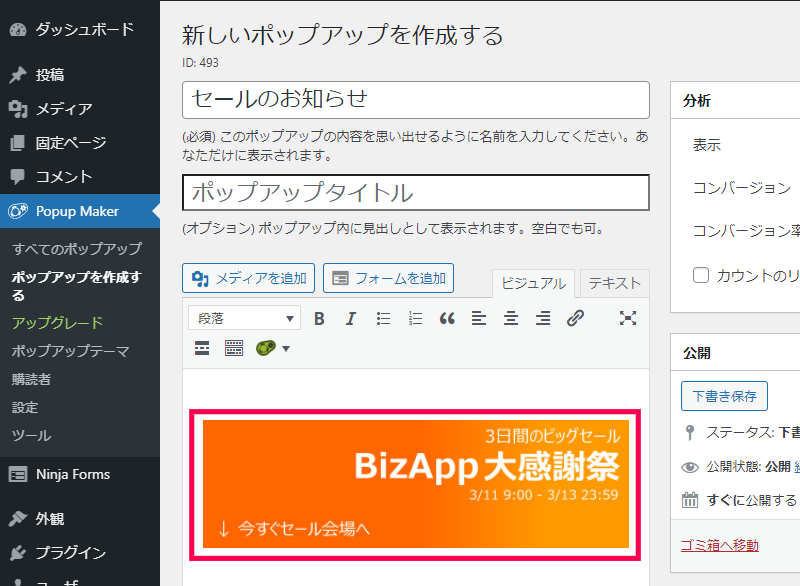Screen dimensions: 800x586
Task: Insert Read More tag
Action: click(202, 348)
